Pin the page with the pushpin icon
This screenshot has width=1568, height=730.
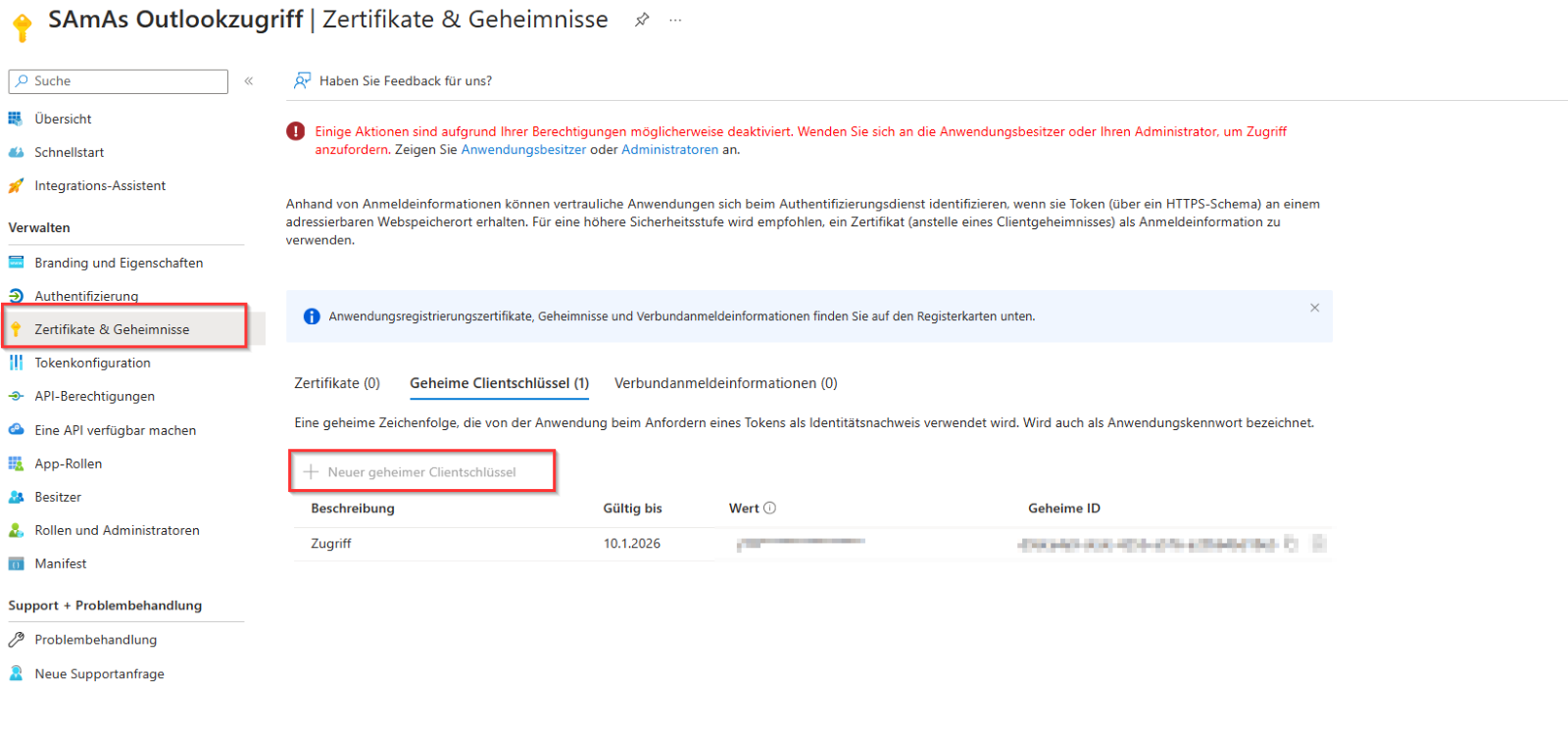[x=642, y=20]
